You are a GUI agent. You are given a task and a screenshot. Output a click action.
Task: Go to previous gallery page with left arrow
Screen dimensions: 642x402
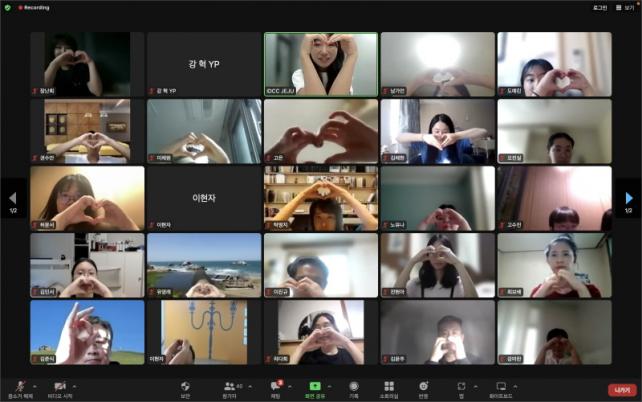12,198
